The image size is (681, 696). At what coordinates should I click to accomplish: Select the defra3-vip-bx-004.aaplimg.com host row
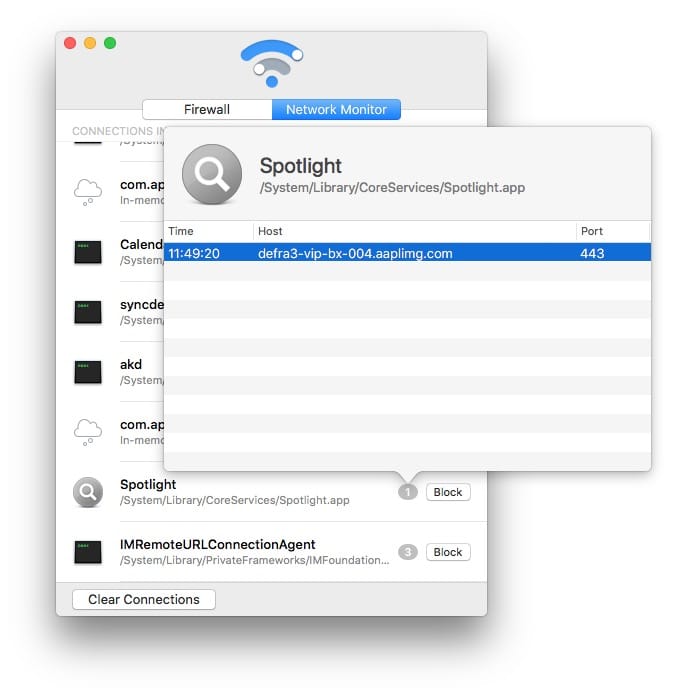407,253
